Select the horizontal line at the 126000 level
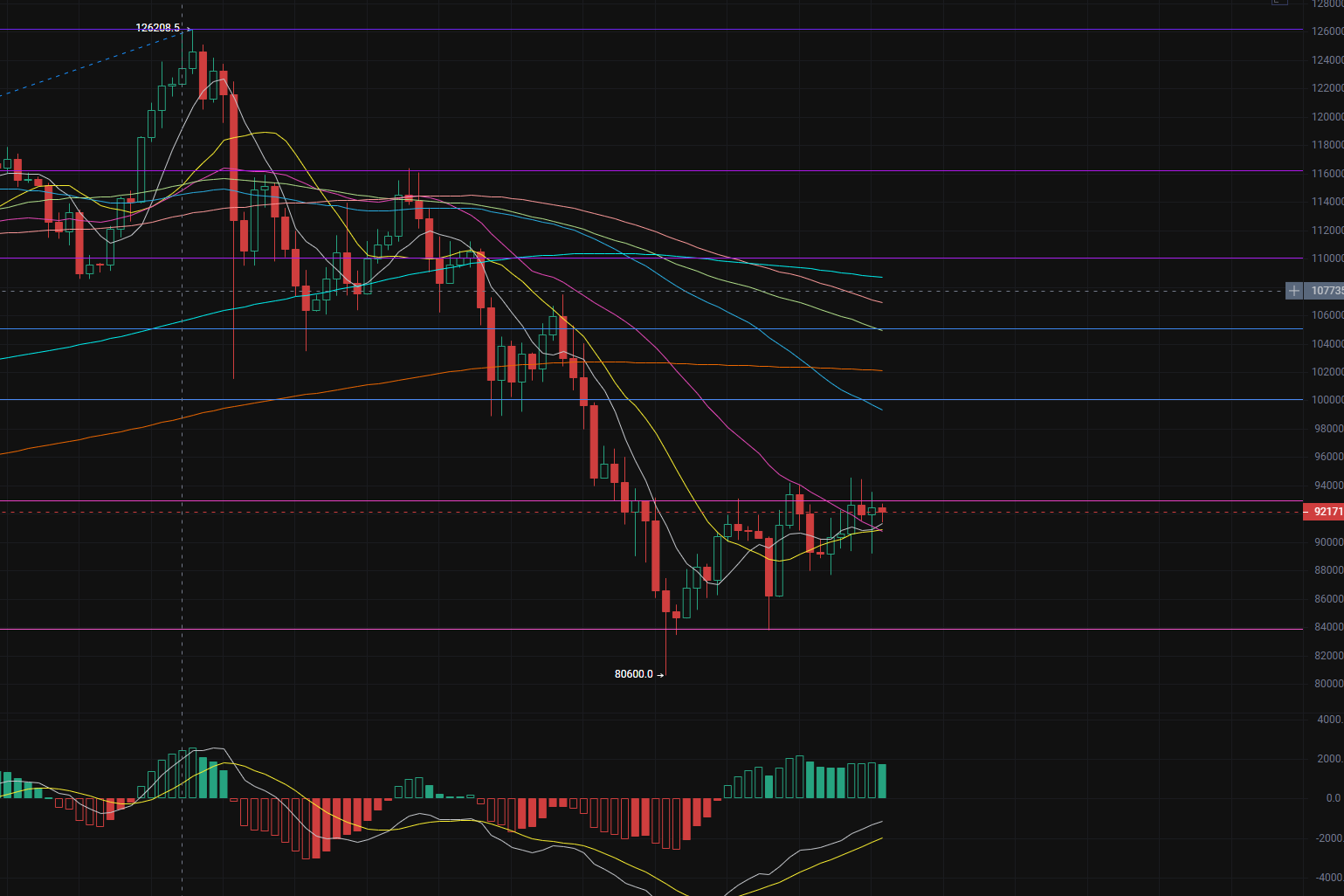Image resolution: width=1344 pixels, height=896 pixels. (1048, 30)
